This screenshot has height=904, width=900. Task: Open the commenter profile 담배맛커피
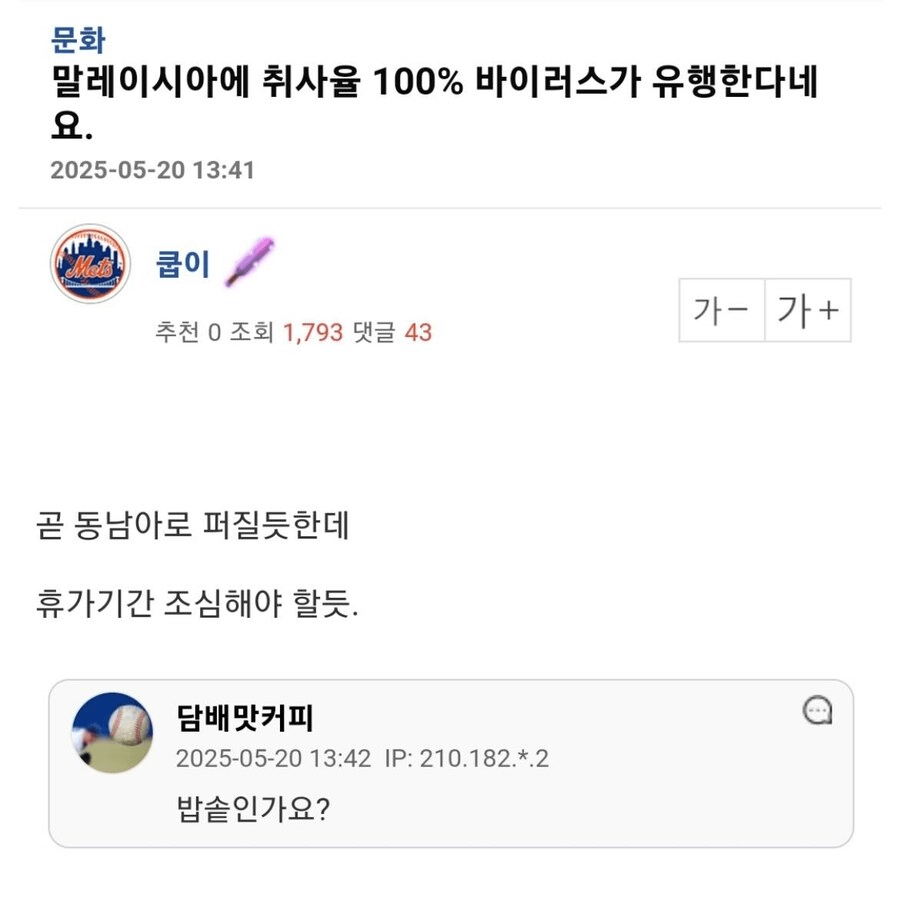(245, 718)
